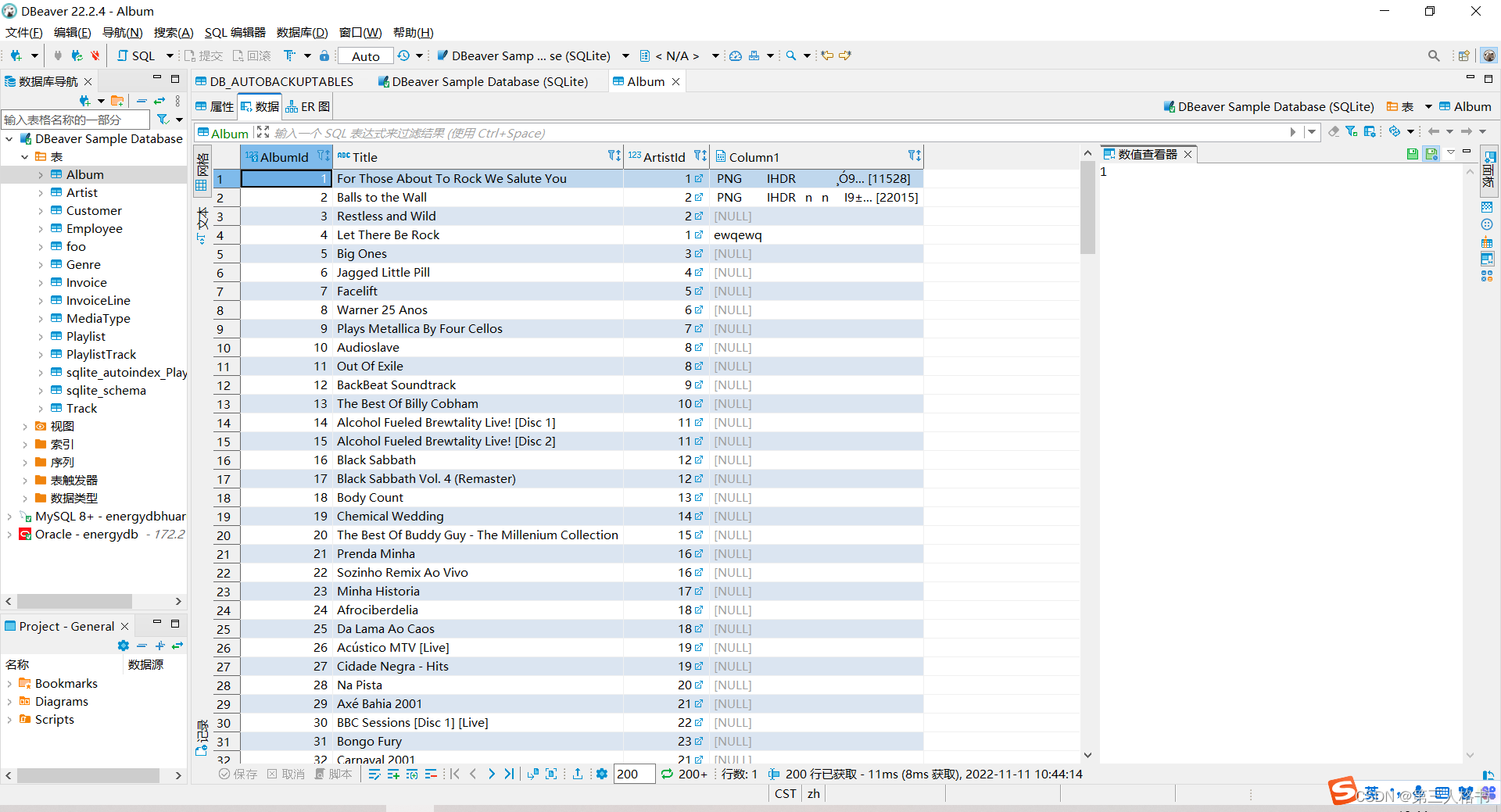
Task: Expand the Bookmarks project folder
Action: pyautogui.click(x=9, y=684)
